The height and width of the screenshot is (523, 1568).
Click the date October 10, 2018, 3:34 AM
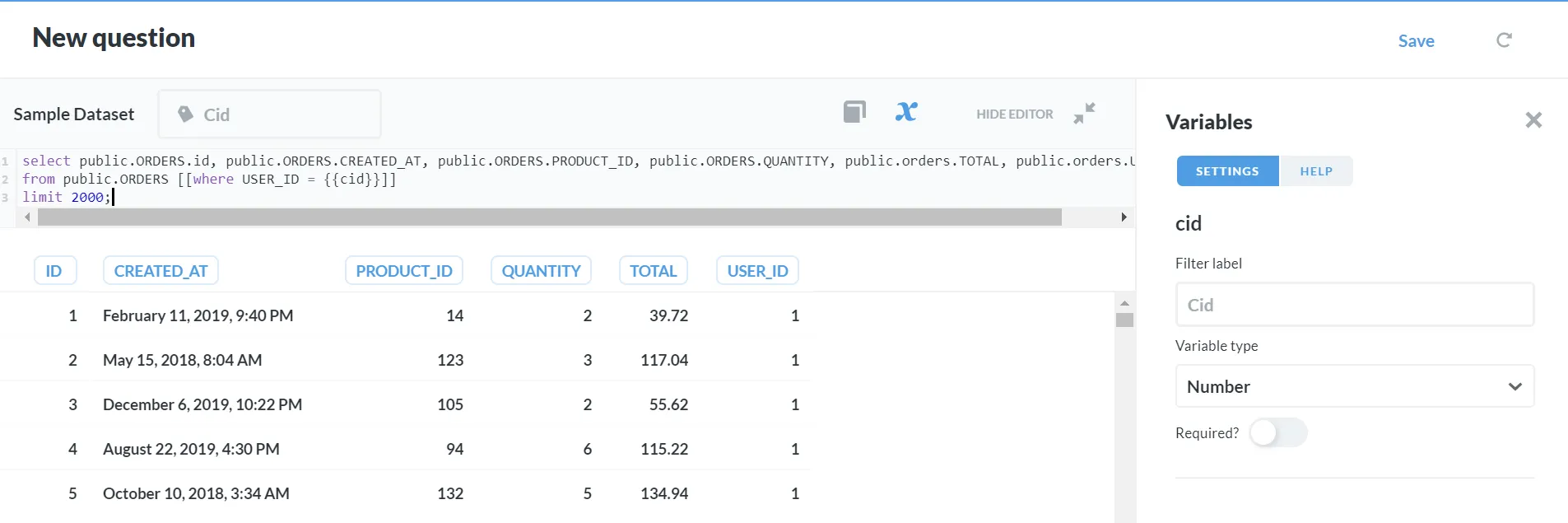click(x=196, y=493)
